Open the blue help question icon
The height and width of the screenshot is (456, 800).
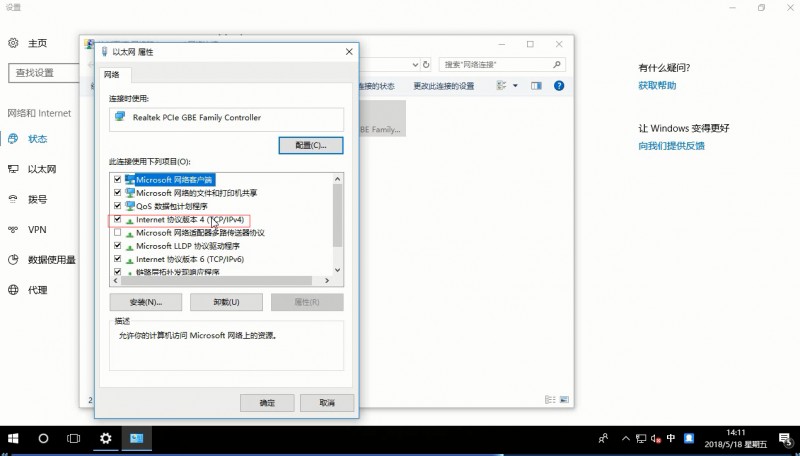point(559,86)
